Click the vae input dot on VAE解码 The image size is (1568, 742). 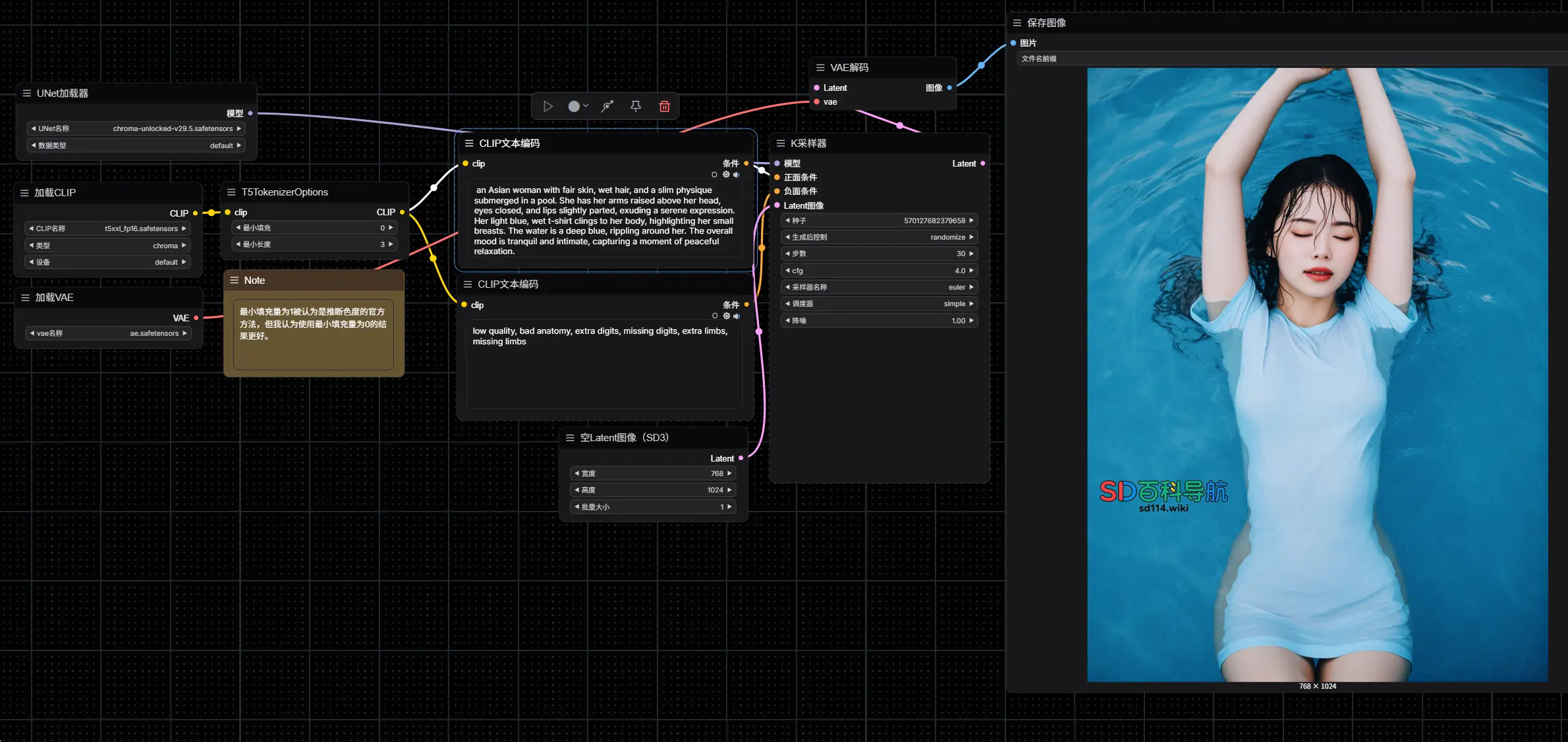(x=817, y=102)
